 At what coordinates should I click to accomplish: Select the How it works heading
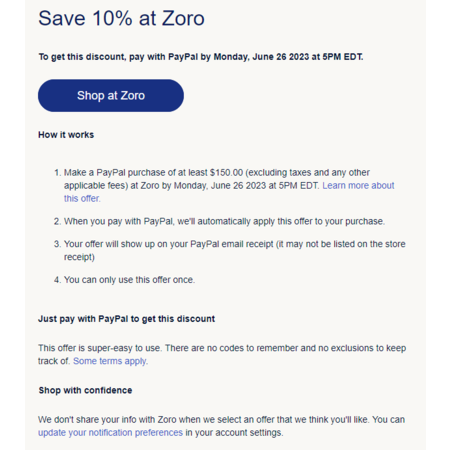(x=66, y=135)
